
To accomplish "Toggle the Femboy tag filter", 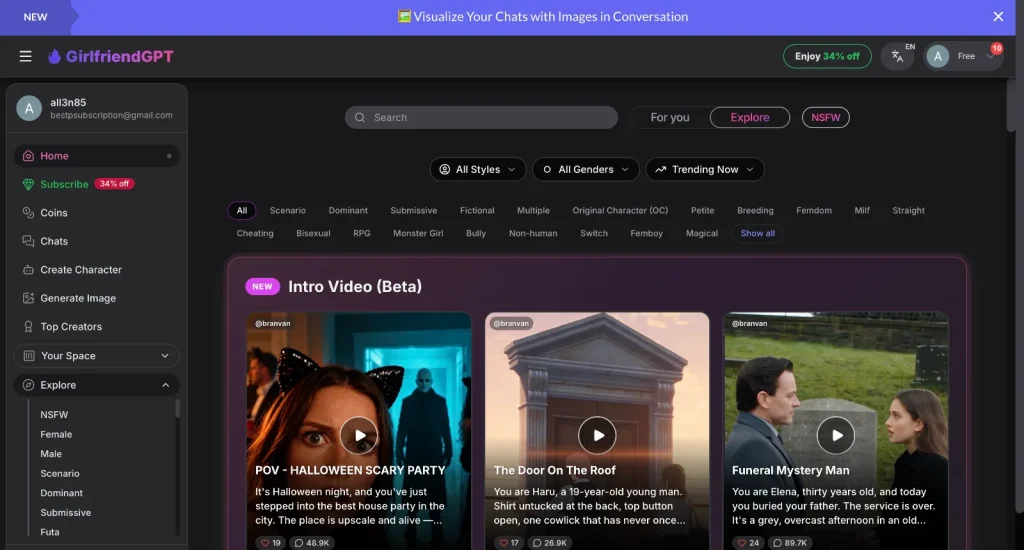I will pos(647,233).
